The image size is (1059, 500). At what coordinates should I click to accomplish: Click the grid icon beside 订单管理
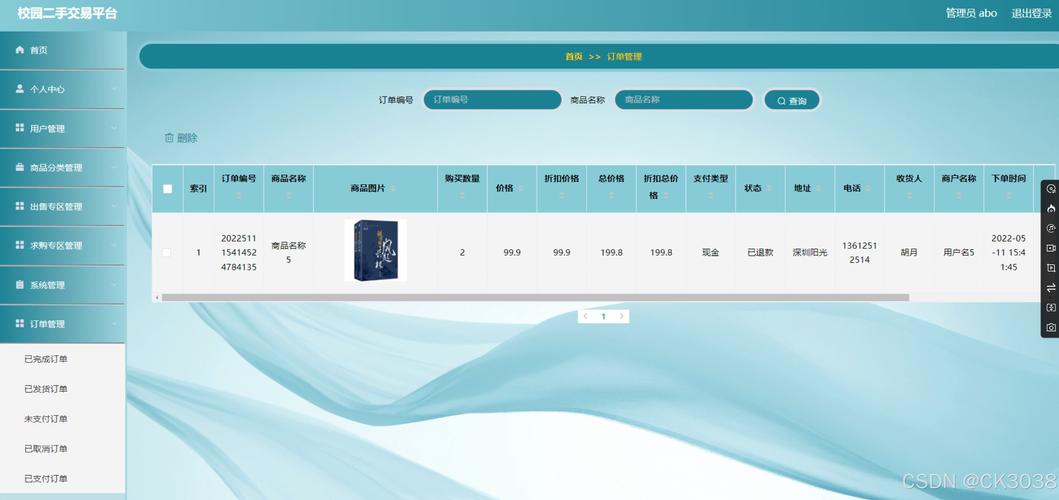click(20, 324)
